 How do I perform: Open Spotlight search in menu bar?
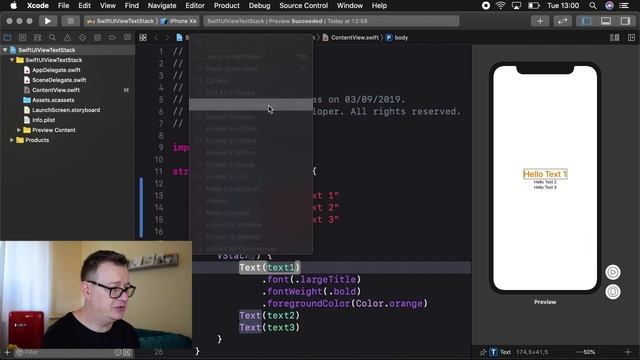pos(593,6)
